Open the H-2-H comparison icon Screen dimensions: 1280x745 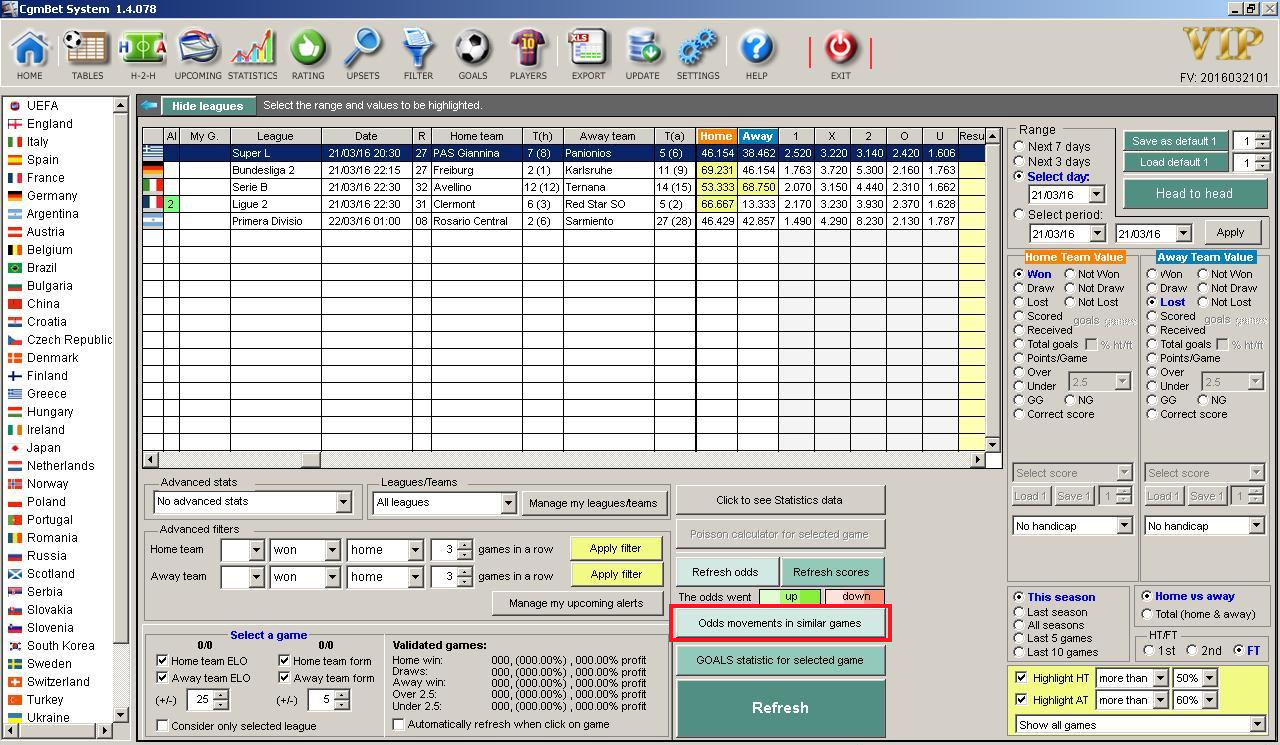point(142,48)
